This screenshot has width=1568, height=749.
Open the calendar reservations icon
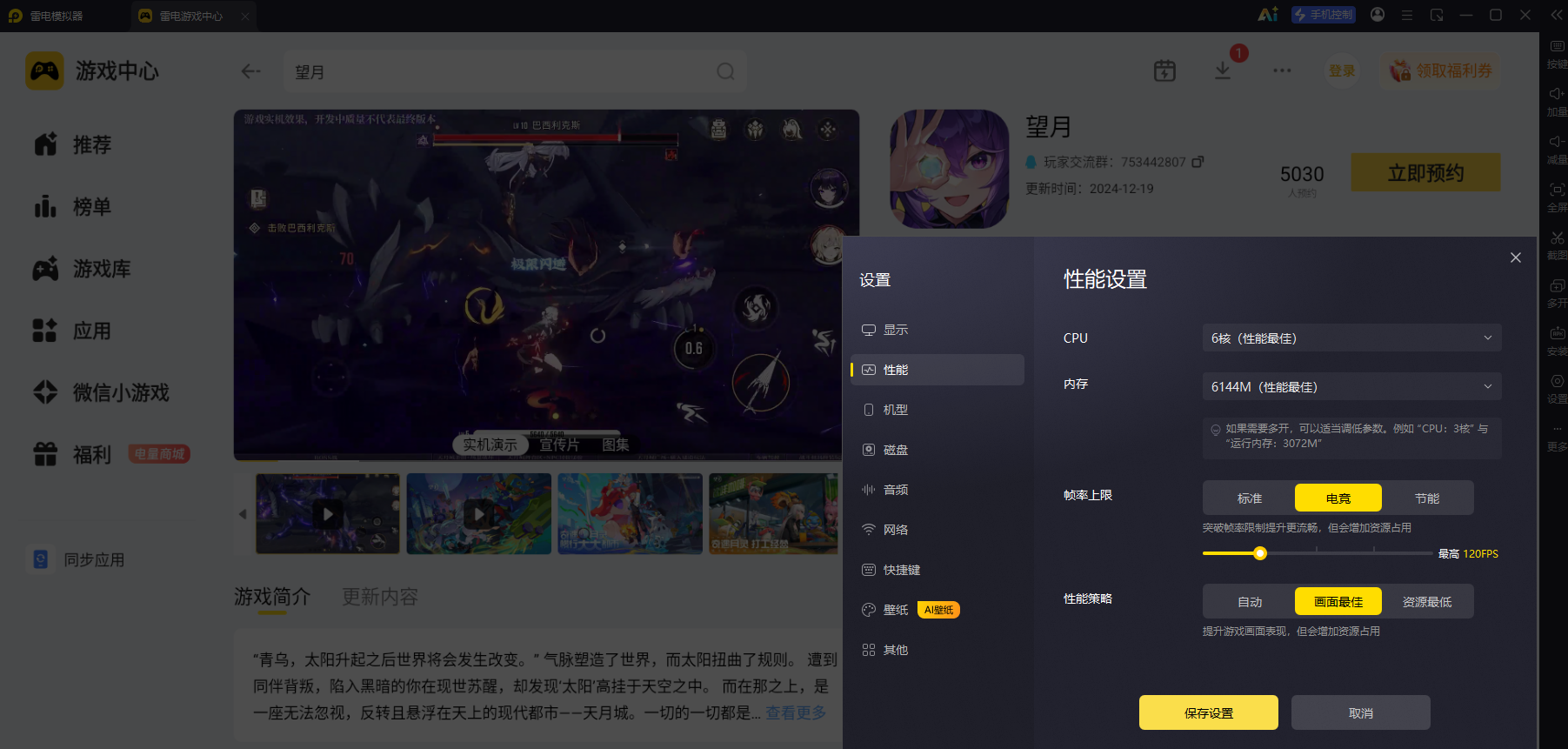pos(1164,70)
